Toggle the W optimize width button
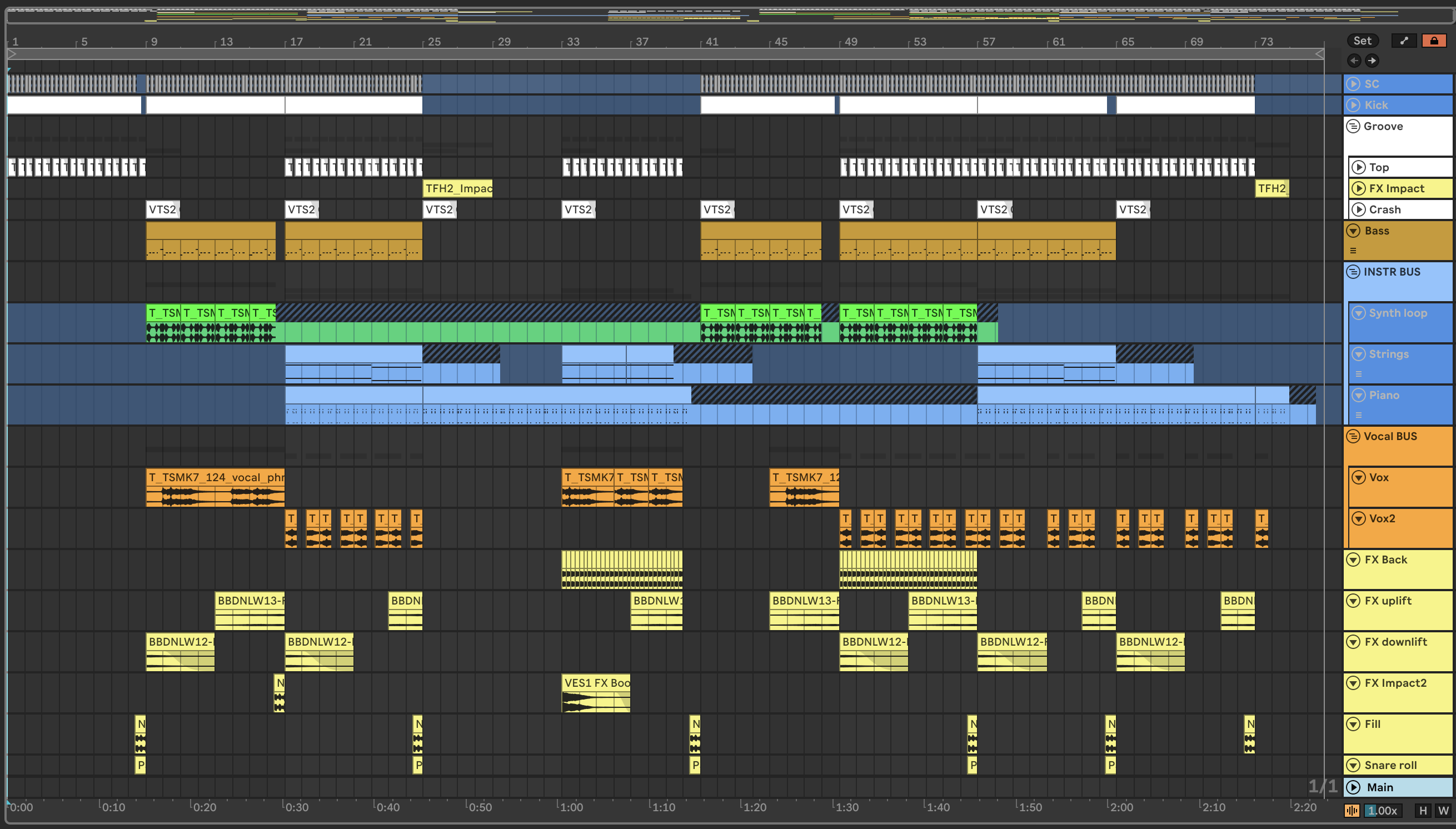 (x=1443, y=810)
